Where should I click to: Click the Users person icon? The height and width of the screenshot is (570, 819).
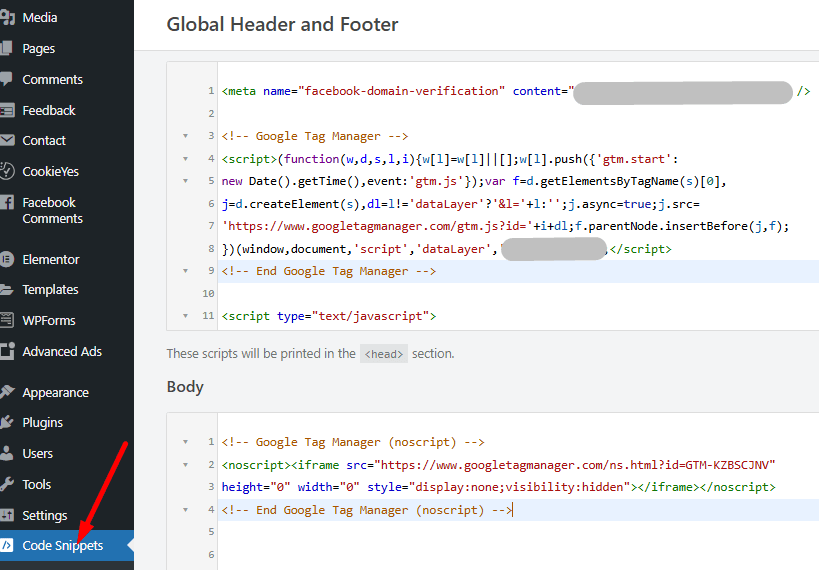coord(7,453)
